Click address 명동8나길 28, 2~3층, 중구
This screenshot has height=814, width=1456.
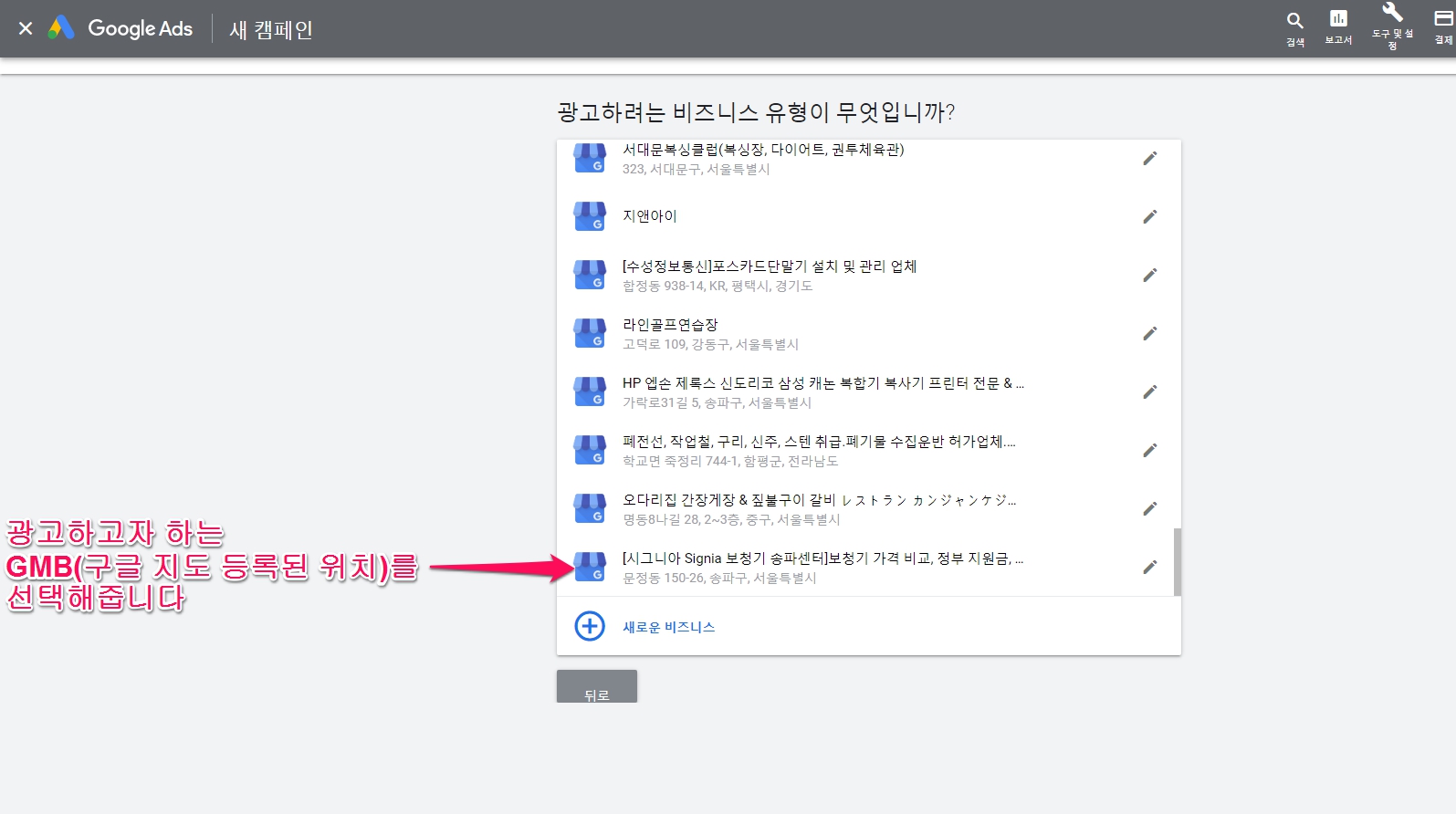pyautogui.click(x=731, y=519)
